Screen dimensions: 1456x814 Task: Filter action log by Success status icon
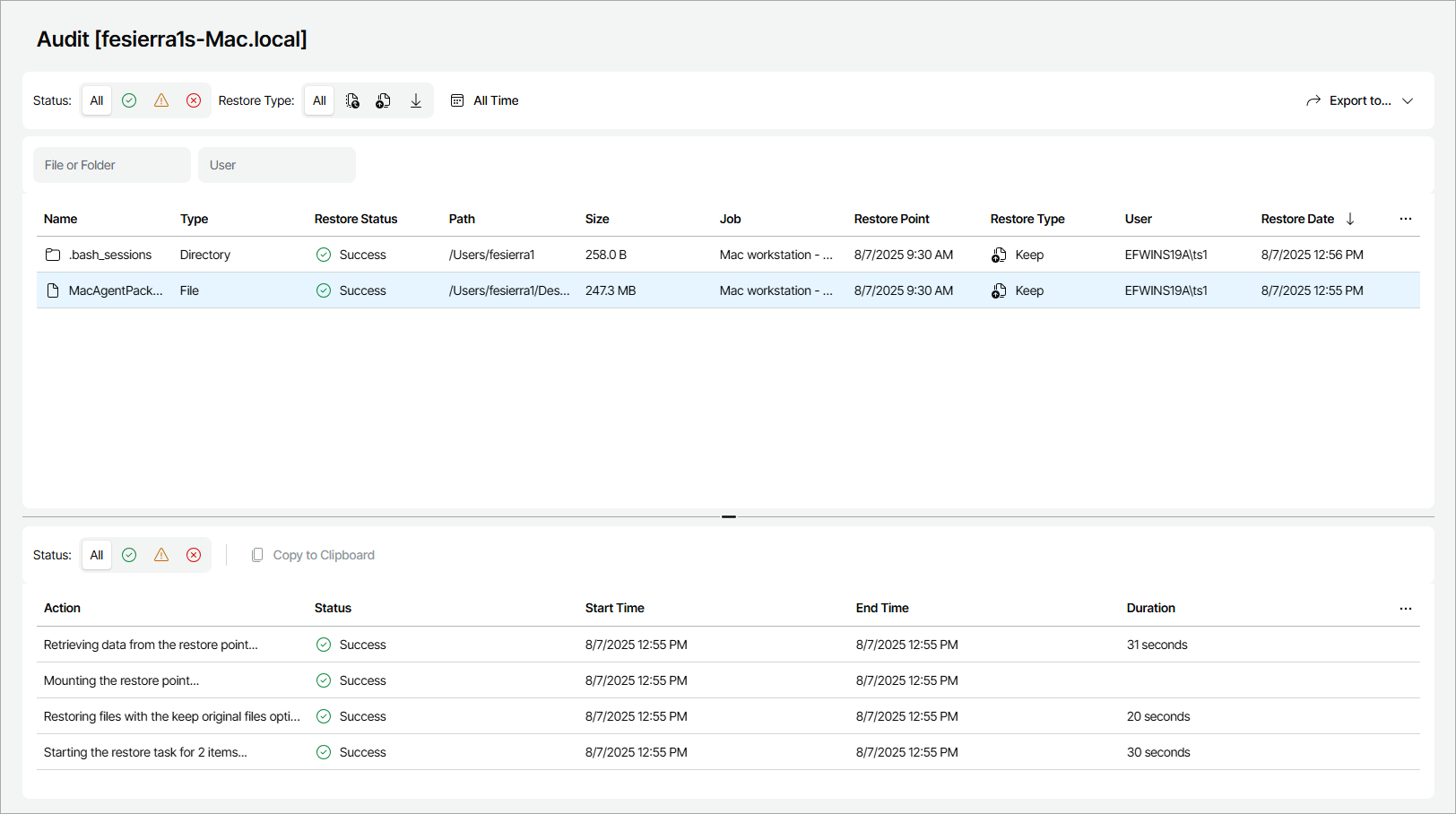pos(129,555)
